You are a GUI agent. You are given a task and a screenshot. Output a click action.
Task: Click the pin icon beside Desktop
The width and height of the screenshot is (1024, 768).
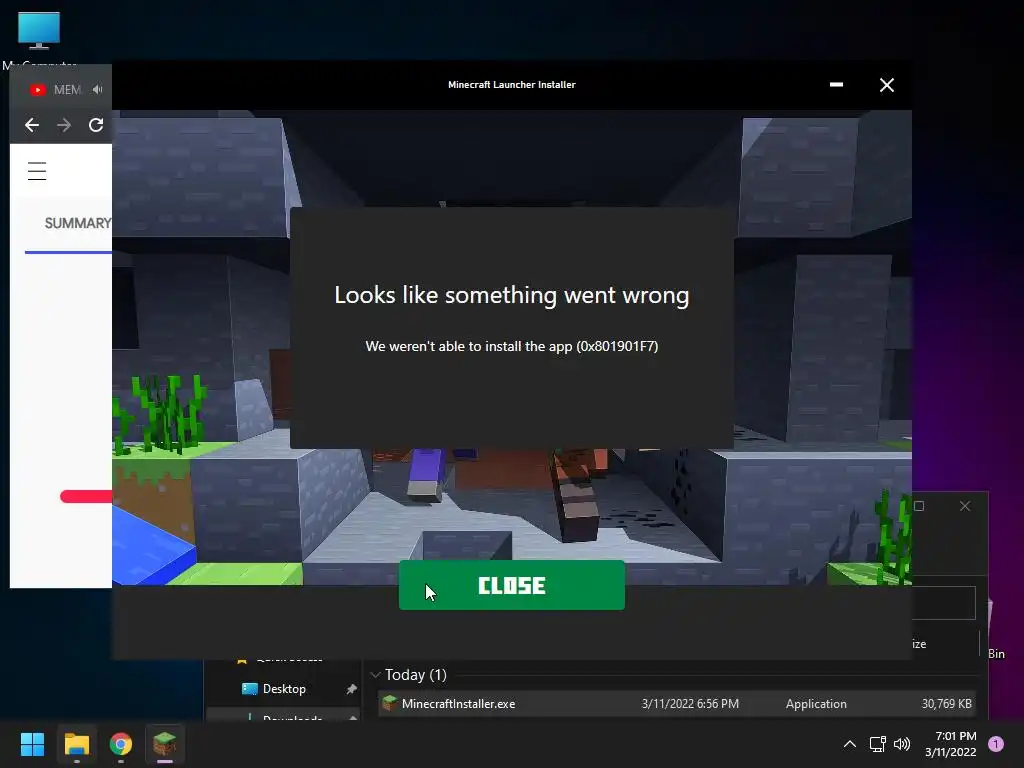pyautogui.click(x=351, y=689)
